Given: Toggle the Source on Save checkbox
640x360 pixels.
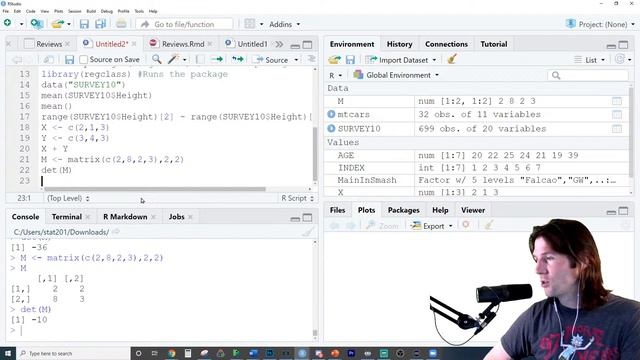Looking at the screenshot, I should click(x=83, y=60).
